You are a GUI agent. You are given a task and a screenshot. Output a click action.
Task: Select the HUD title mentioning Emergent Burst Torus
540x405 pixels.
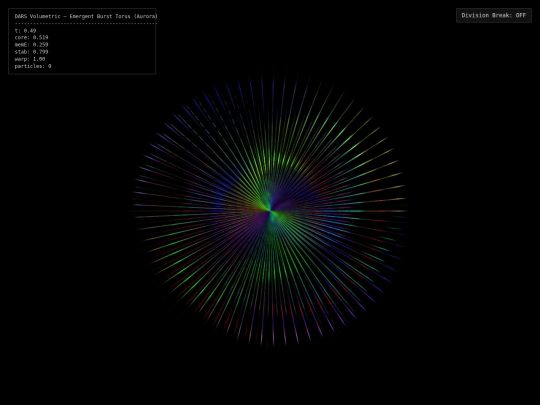pyautogui.click(x=86, y=16)
